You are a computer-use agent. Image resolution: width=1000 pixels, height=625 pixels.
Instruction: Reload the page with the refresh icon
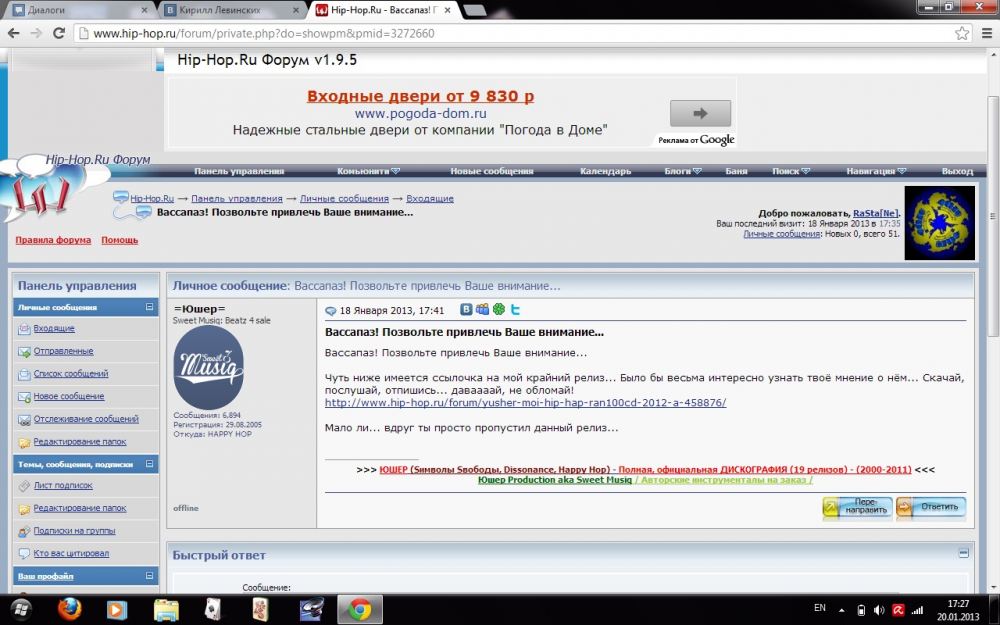pos(59,33)
